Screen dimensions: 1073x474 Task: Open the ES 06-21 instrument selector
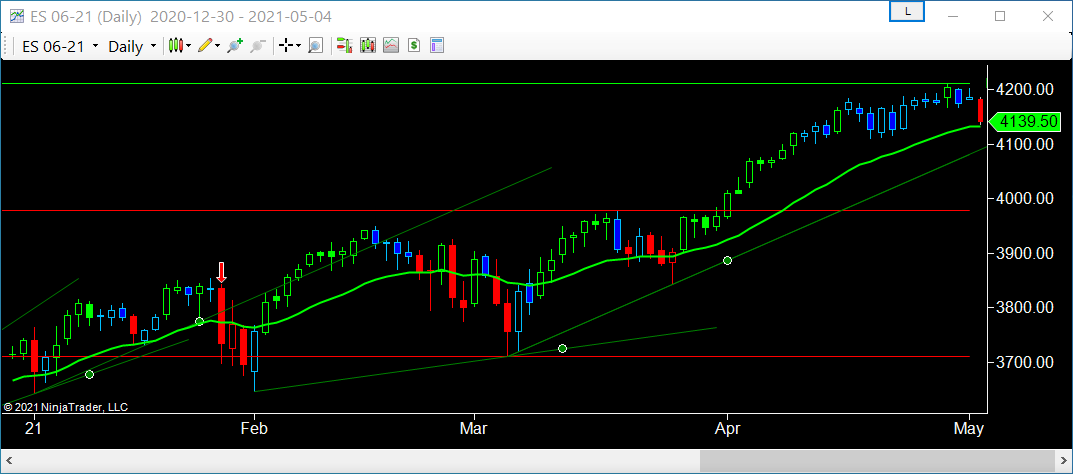click(60, 47)
